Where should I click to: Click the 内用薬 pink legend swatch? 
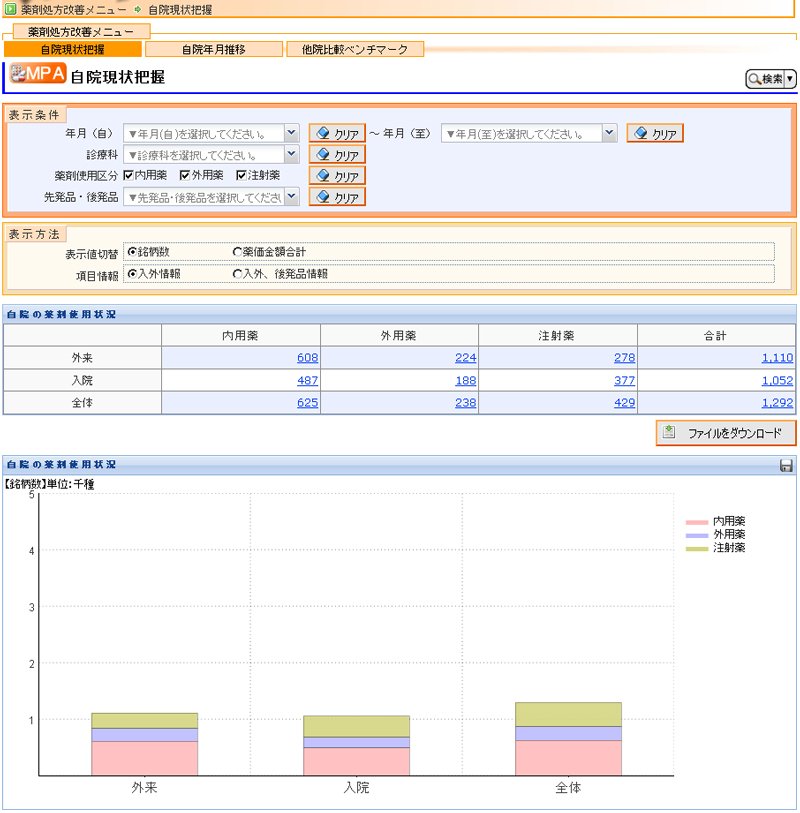point(696,522)
